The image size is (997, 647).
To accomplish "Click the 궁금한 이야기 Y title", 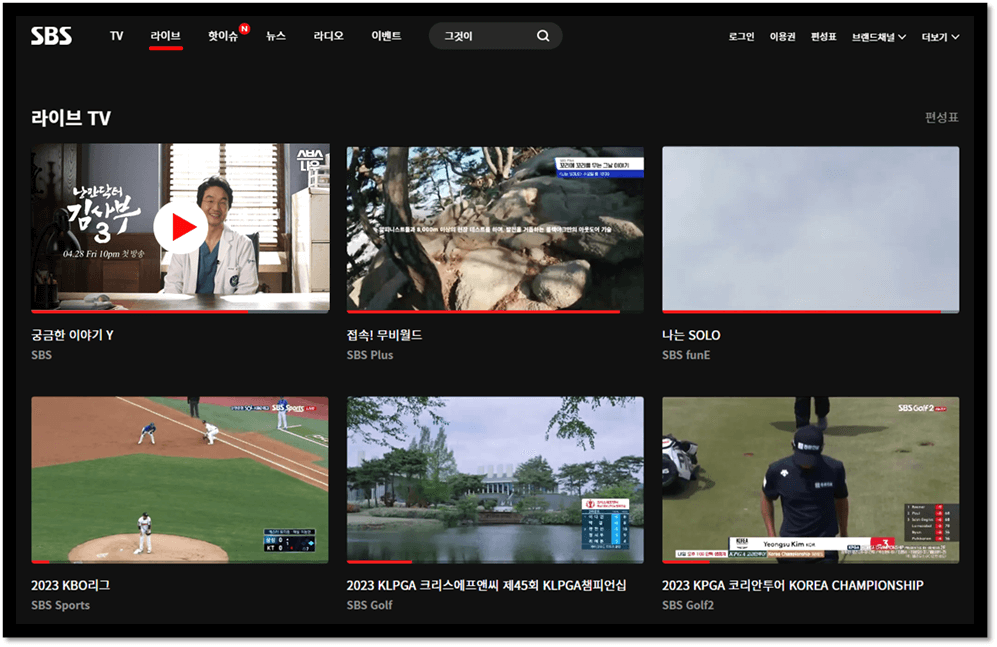I will click(x=72, y=335).
